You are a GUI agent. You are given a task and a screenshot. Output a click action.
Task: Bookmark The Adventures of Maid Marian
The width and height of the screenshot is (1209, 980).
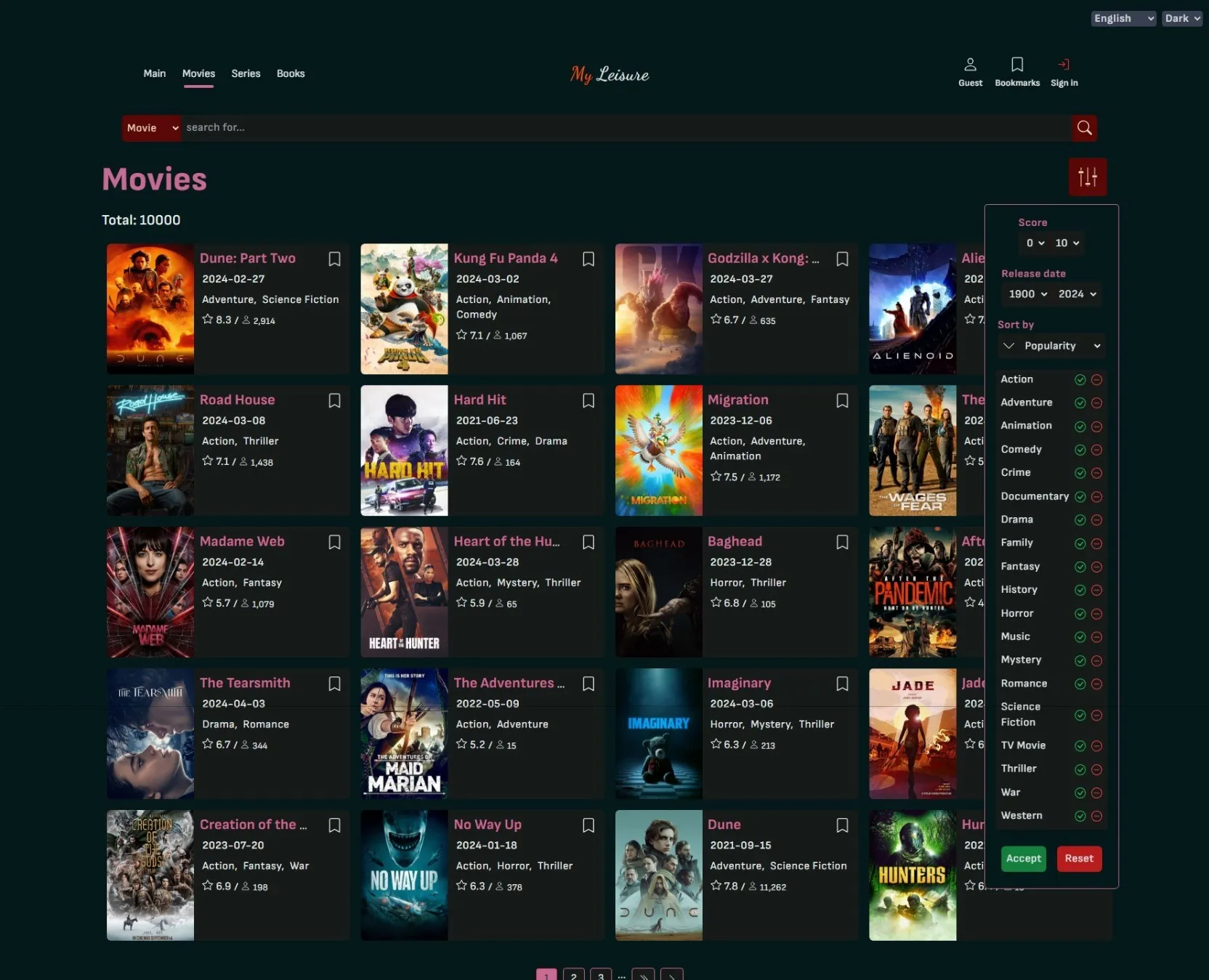coord(589,684)
